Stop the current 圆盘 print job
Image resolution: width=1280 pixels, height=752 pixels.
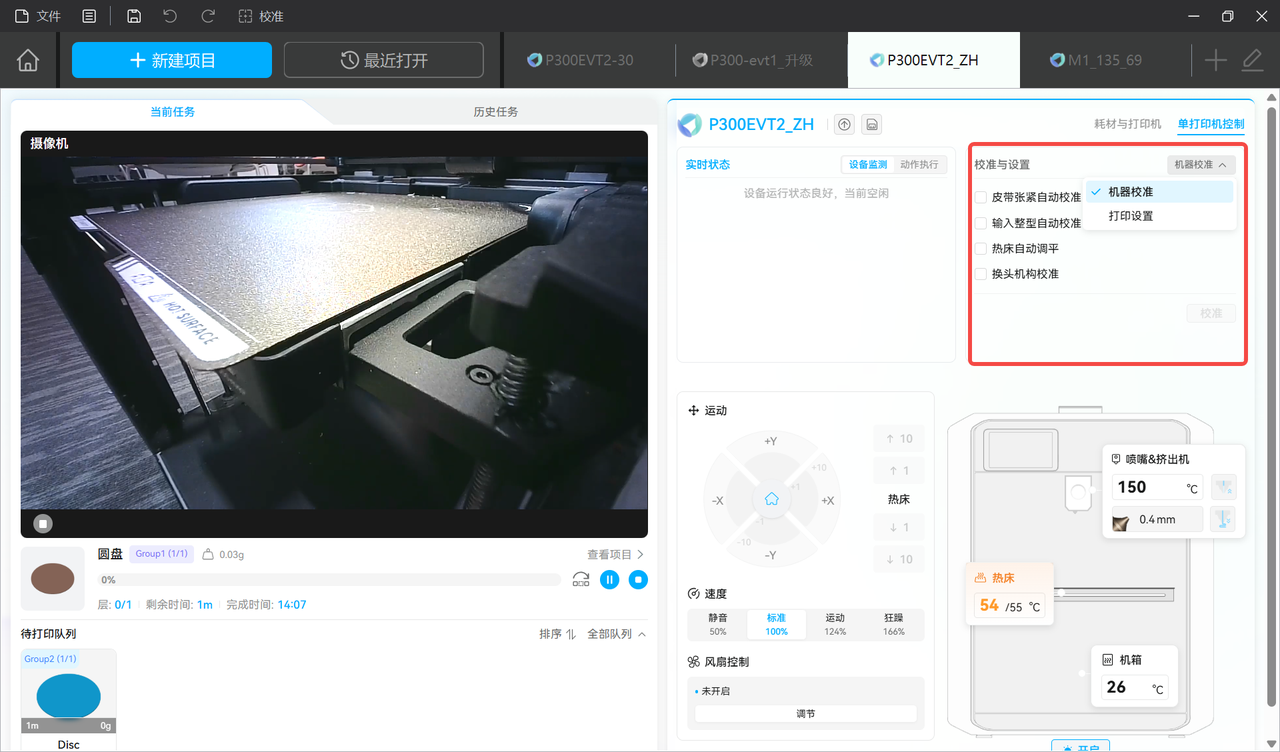click(x=638, y=579)
